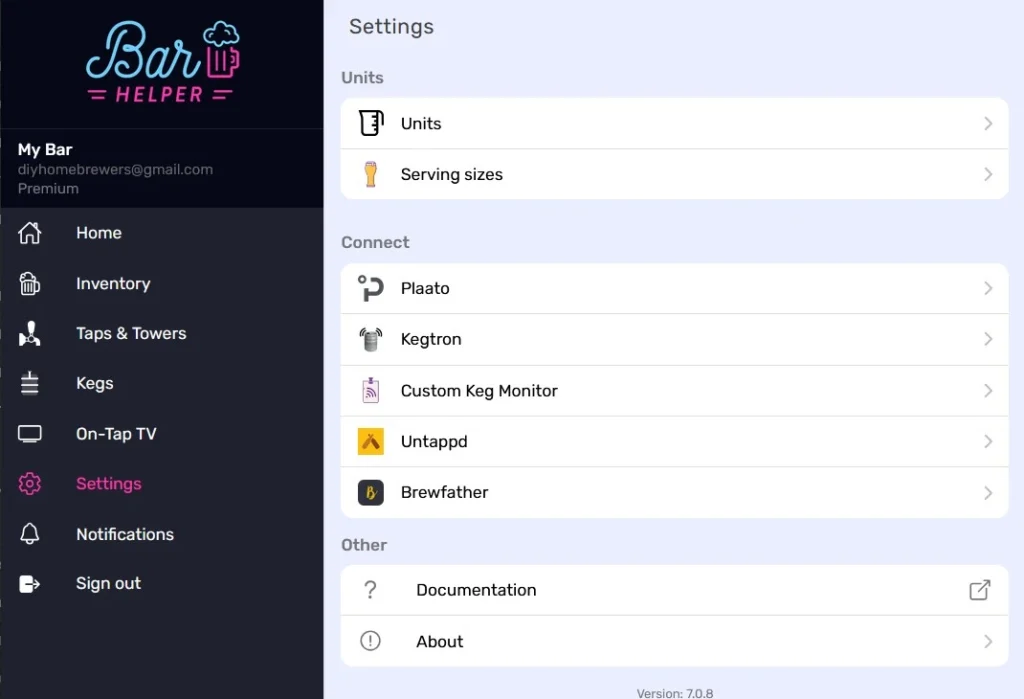Go to Inventory in sidebar
Screen dimensions: 1024x699
[x=113, y=284]
